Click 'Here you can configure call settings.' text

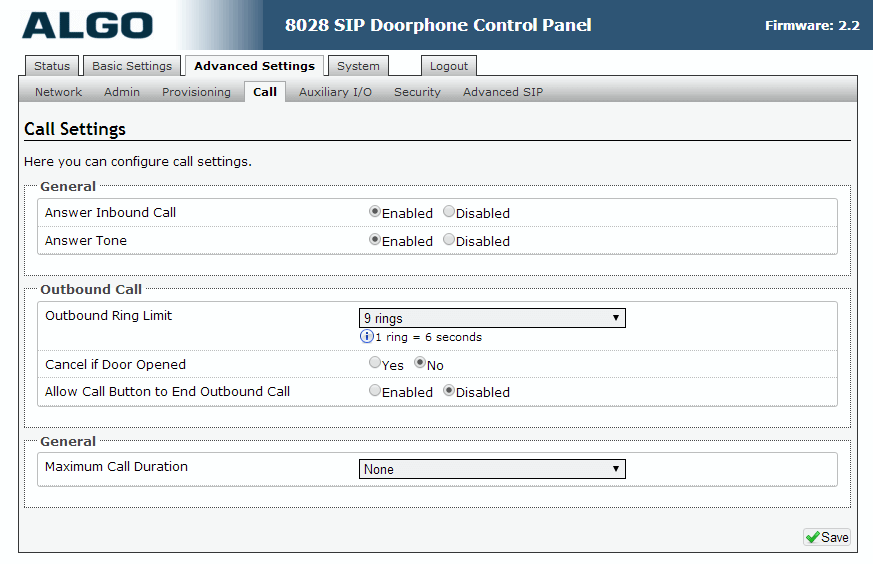pyautogui.click(x=138, y=161)
